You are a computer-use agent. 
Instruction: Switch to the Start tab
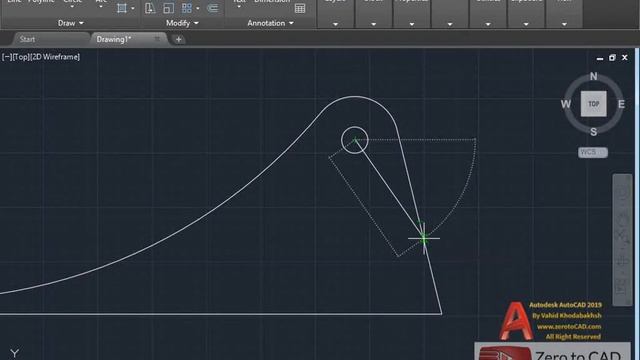(27, 39)
